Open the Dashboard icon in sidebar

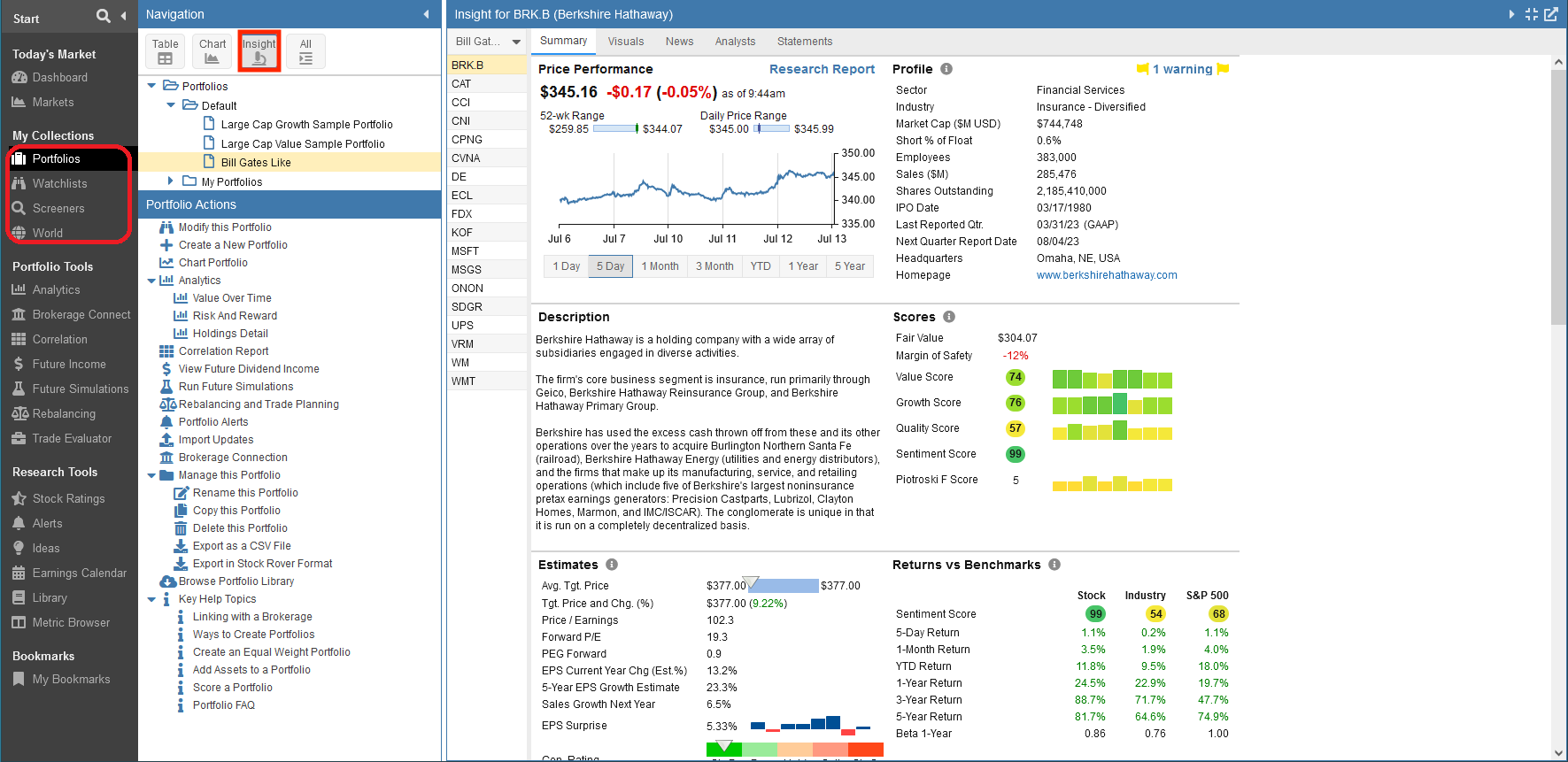[x=19, y=78]
